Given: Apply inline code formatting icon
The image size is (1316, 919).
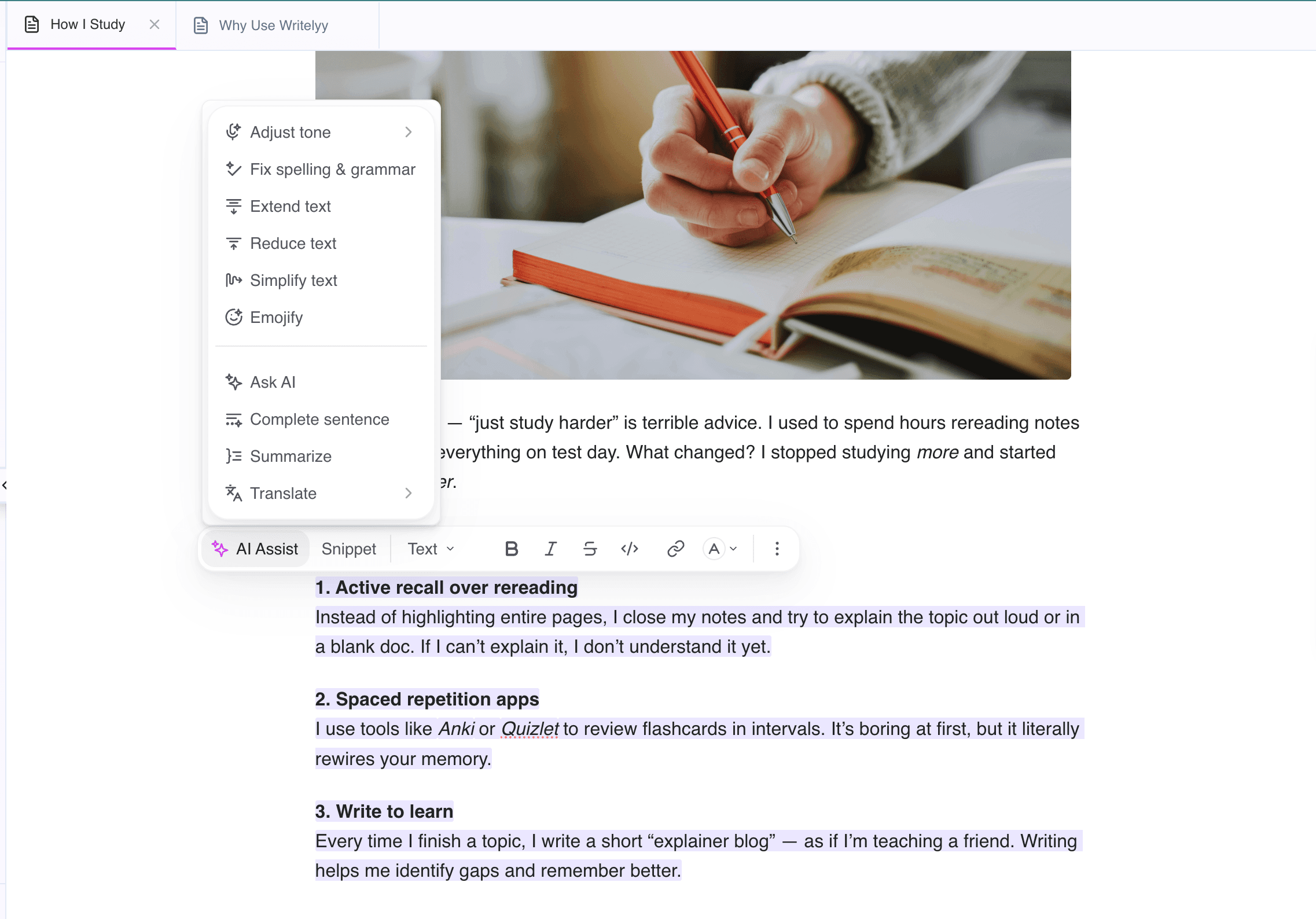Looking at the screenshot, I should point(630,549).
